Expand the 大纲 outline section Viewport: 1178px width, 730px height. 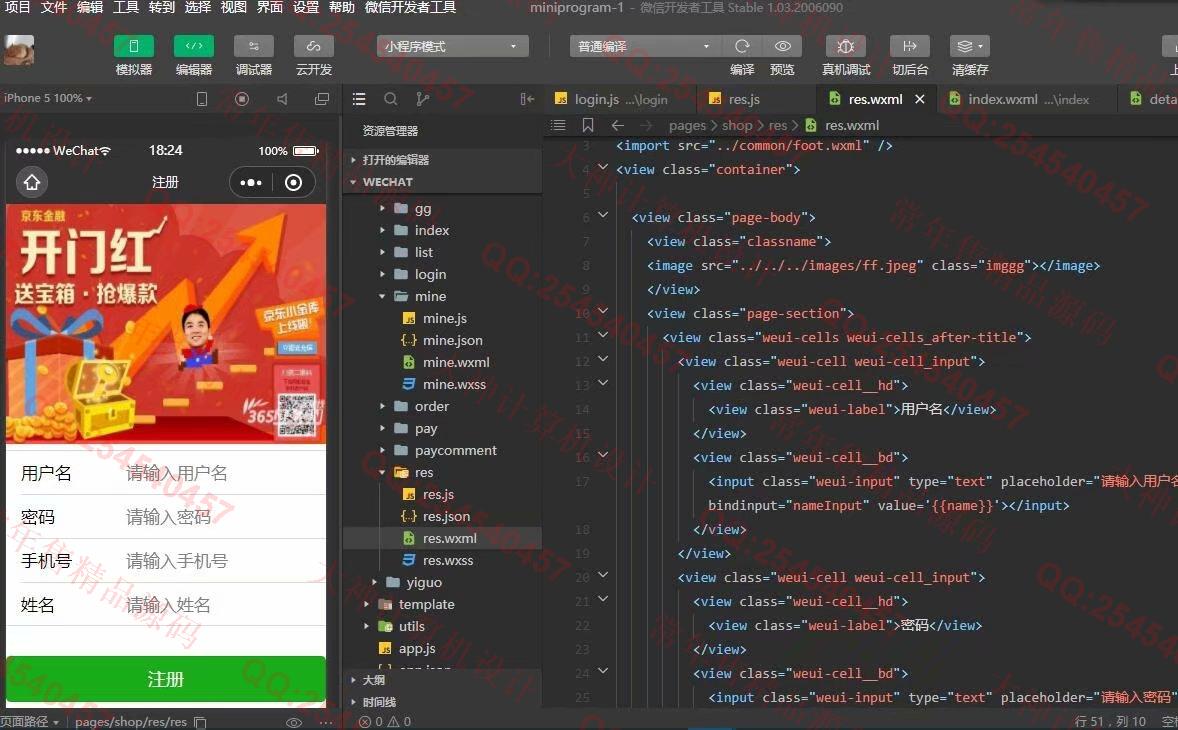tap(442, 680)
